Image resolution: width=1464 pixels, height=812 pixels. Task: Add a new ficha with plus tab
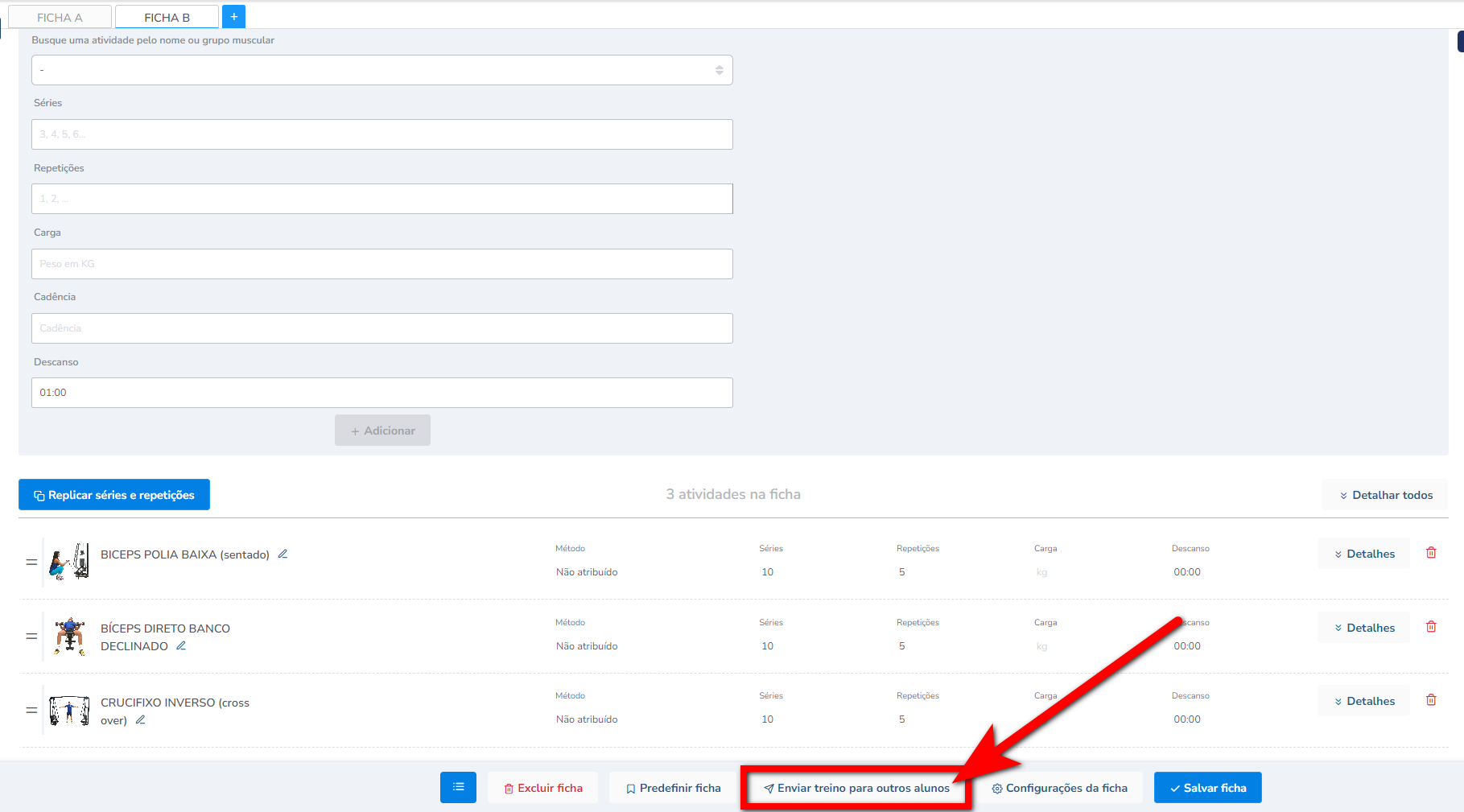coord(233,17)
